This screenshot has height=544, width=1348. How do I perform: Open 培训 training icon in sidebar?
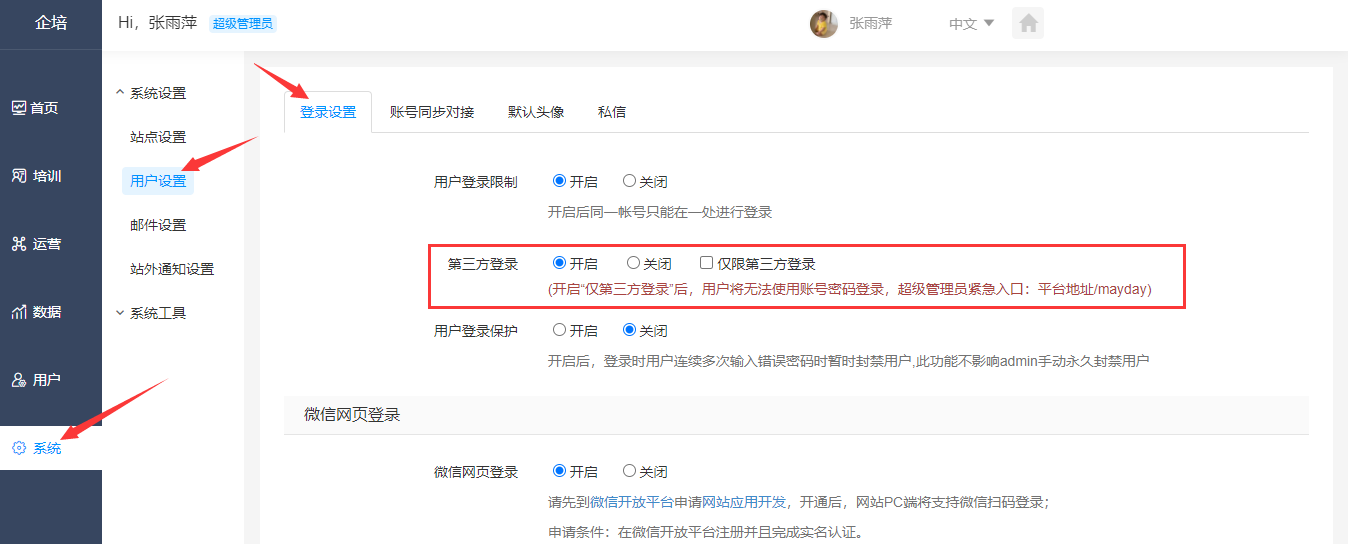click(x=19, y=176)
